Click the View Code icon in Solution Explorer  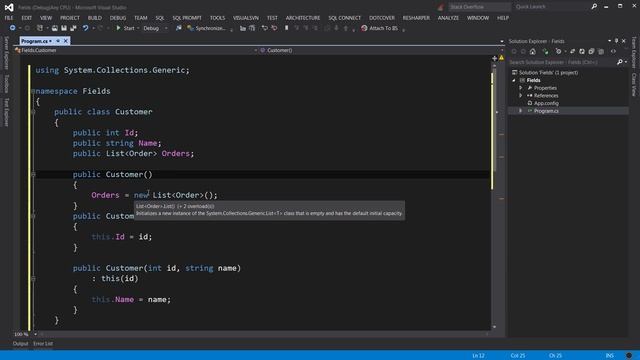(x=613, y=51)
